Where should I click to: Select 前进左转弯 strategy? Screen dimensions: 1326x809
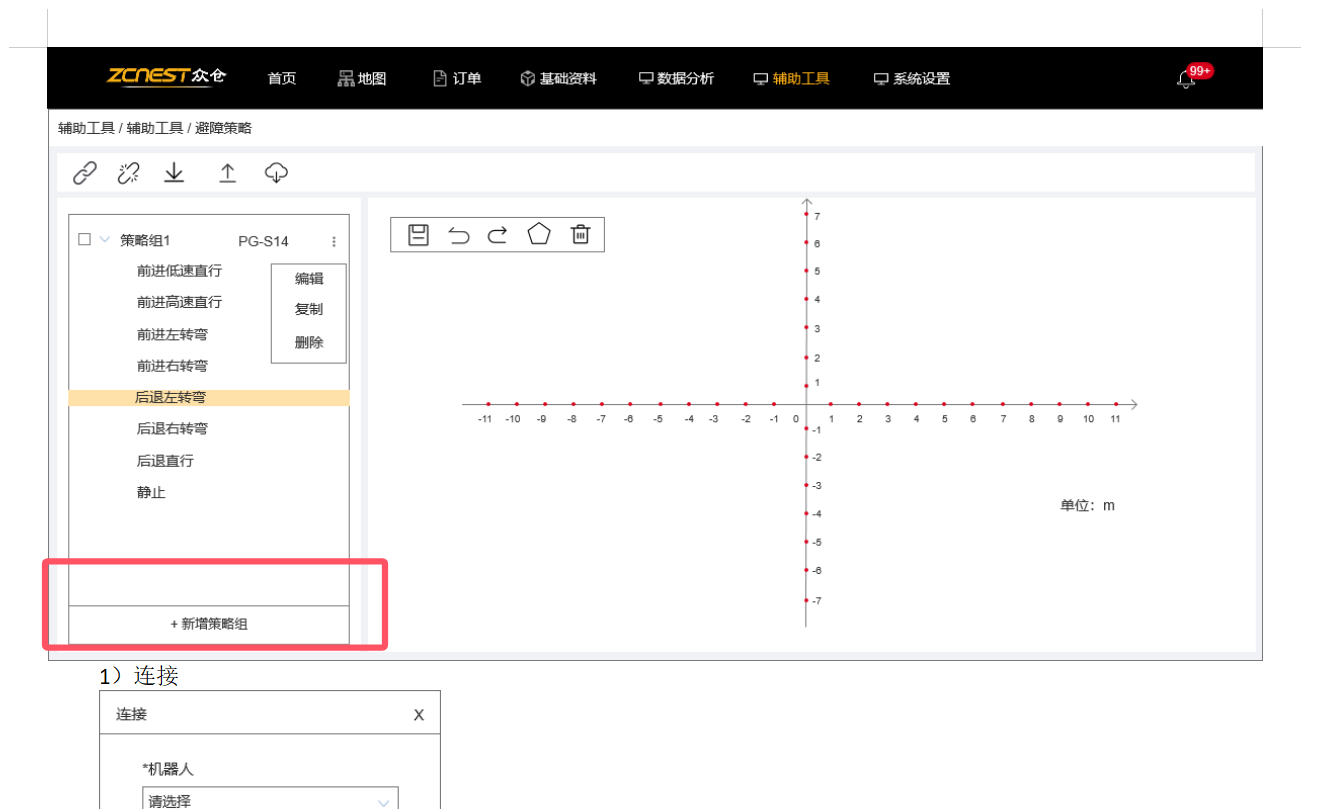(172, 334)
